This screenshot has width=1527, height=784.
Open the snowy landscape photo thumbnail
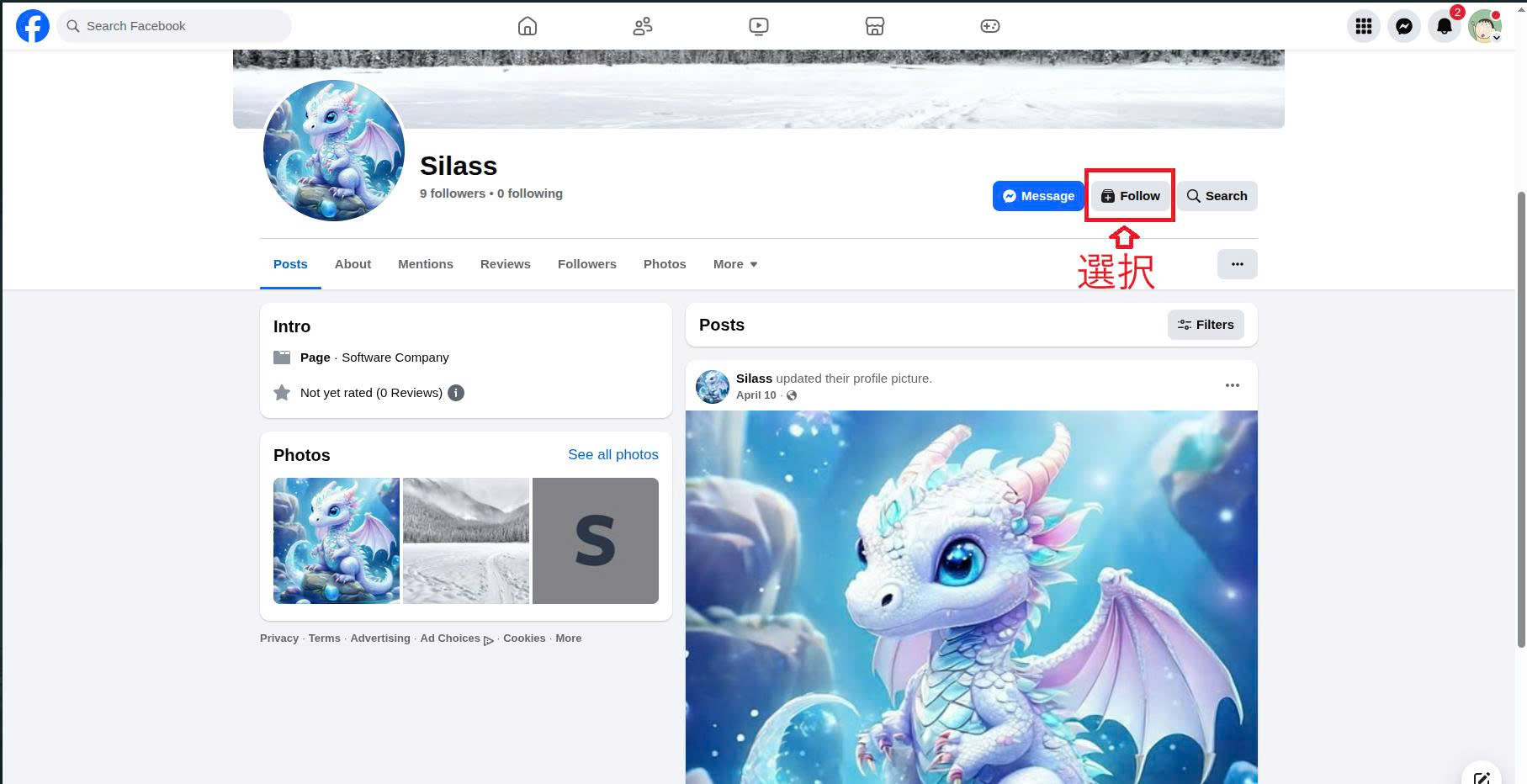pos(466,541)
